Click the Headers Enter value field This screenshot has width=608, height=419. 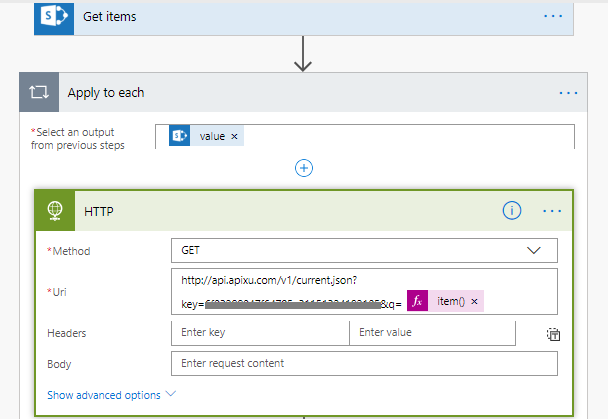point(432,333)
